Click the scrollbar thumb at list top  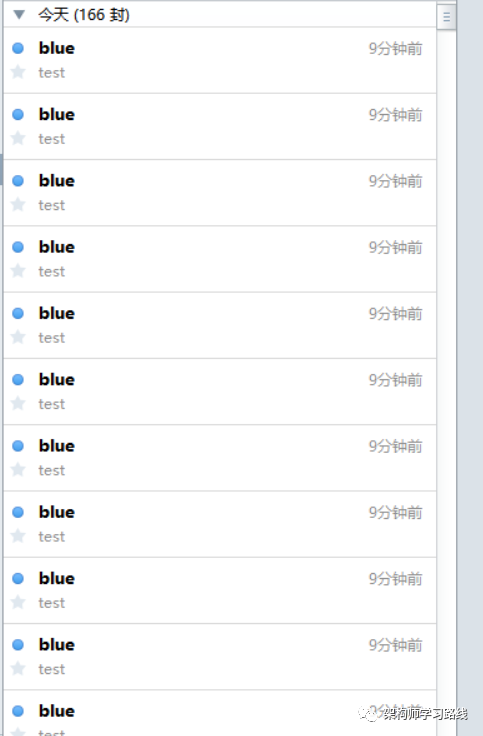coord(446,17)
